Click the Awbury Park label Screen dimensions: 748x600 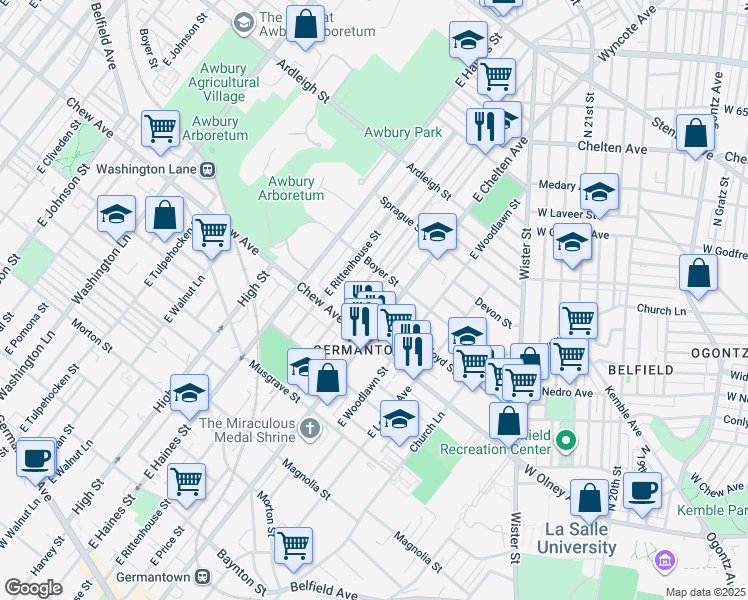click(403, 132)
